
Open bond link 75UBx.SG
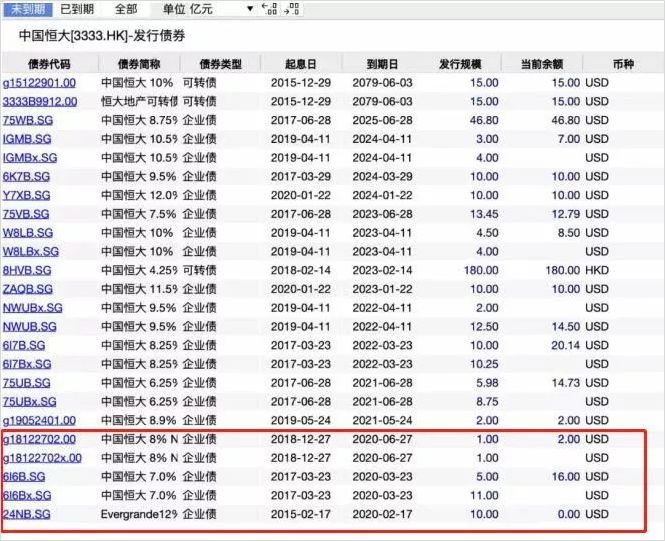tap(30, 402)
